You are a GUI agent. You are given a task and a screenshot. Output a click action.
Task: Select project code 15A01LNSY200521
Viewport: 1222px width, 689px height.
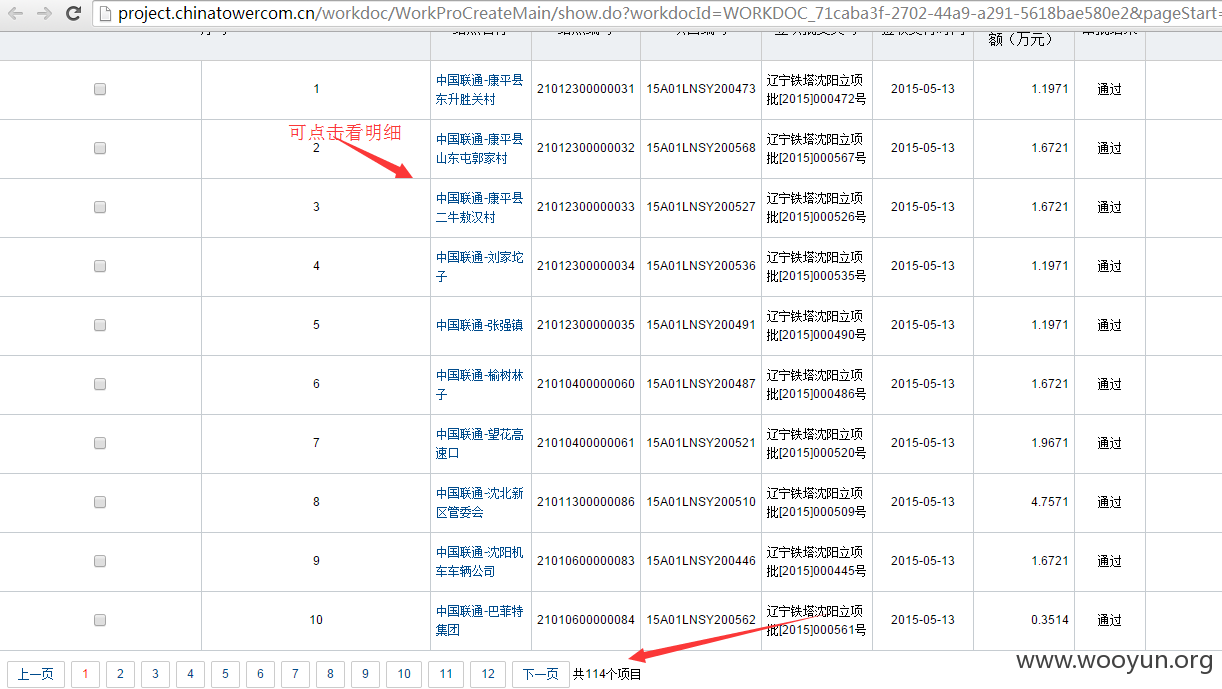coord(701,443)
